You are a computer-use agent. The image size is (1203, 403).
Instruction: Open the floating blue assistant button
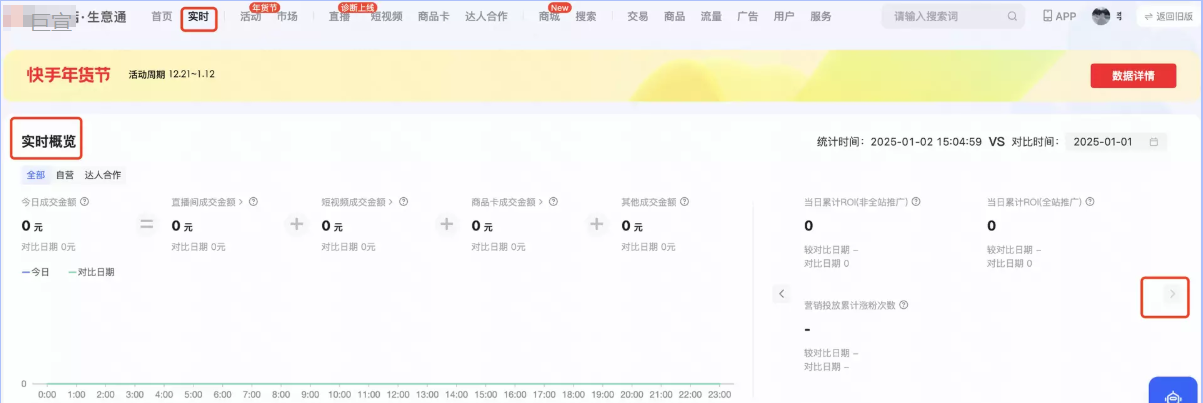click(1175, 391)
